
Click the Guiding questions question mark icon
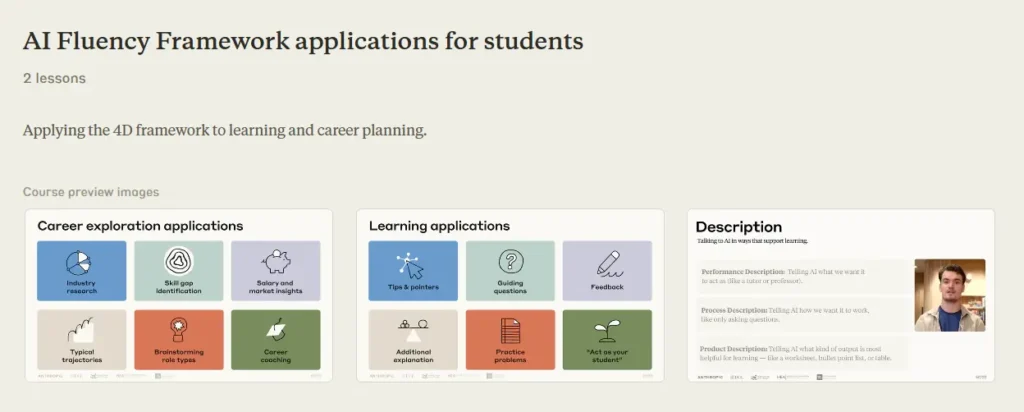point(510,261)
